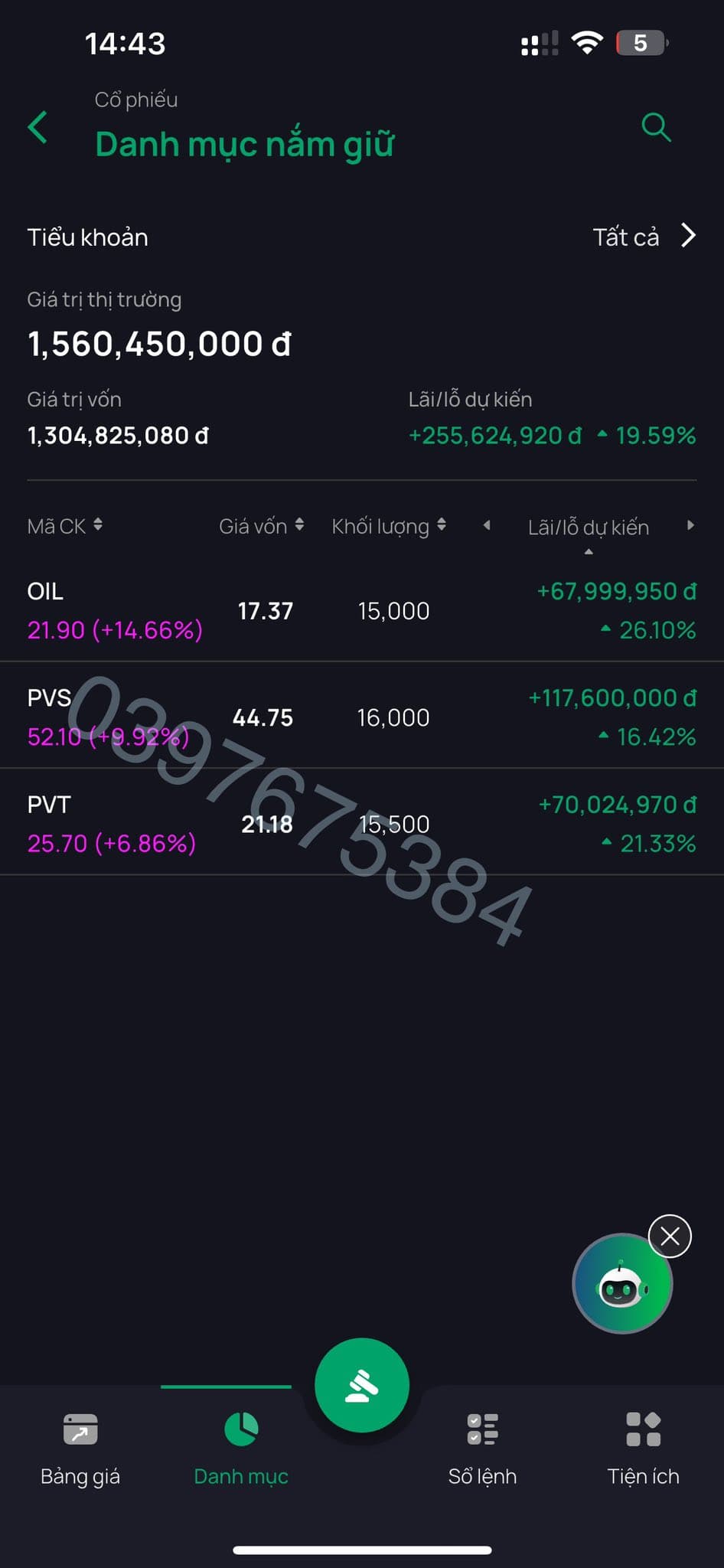Open the OIL stock holding row

361,610
